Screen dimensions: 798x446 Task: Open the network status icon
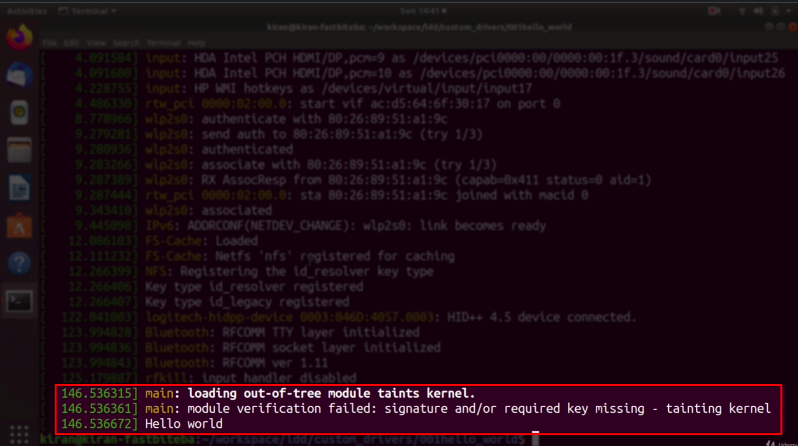[742, 11]
